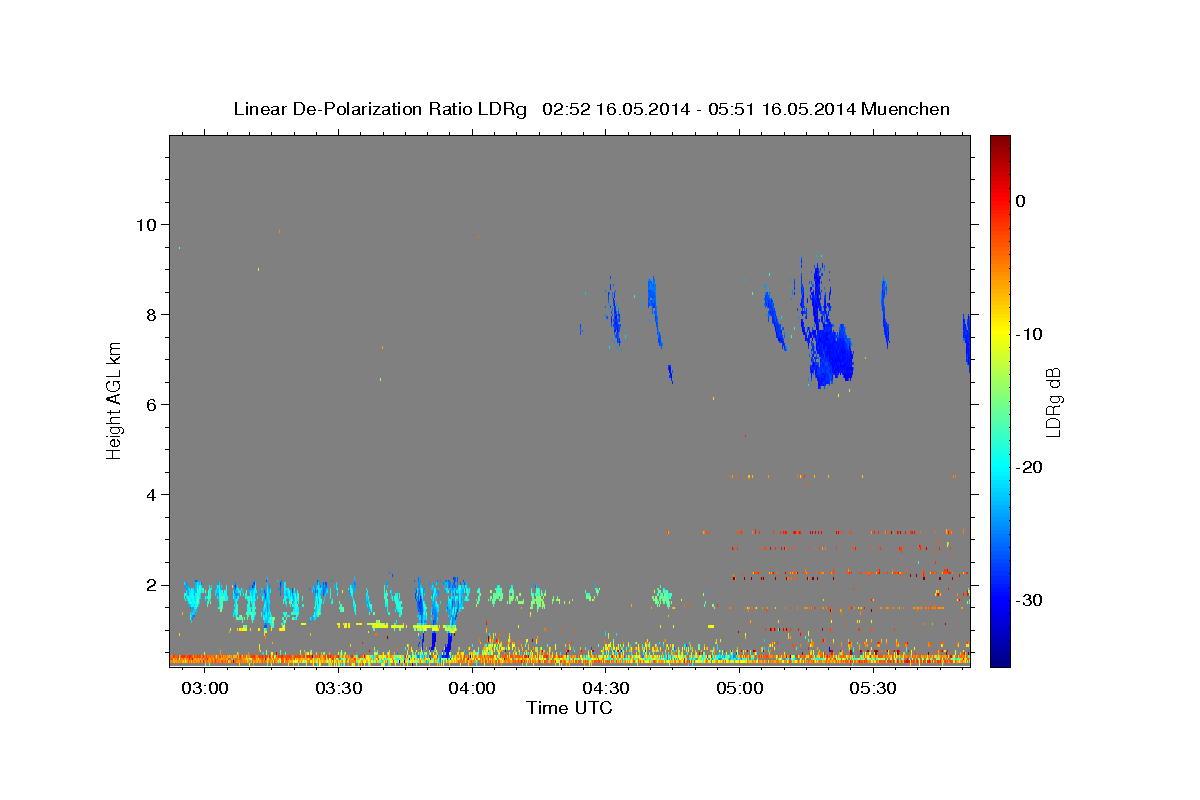1200x800 pixels.
Task: Click the 05:00 time tick label
Action: tap(740, 689)
